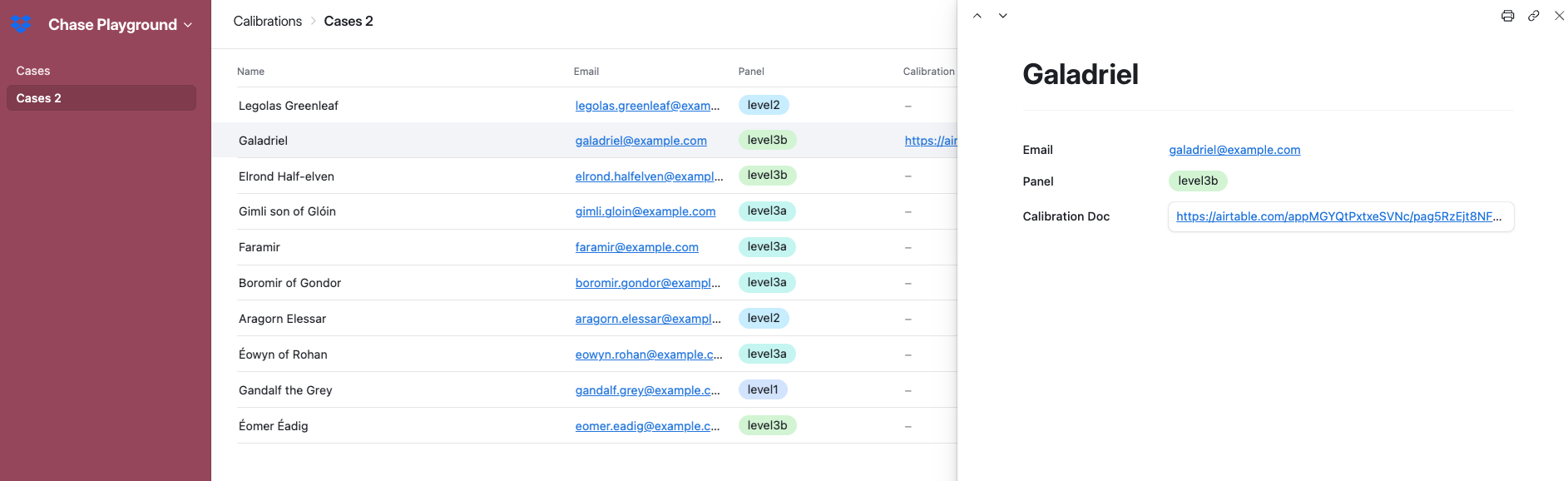The image size is (1568, 481).
Task: Open the Legolas Greenleaf row
Action: [289, 106]
